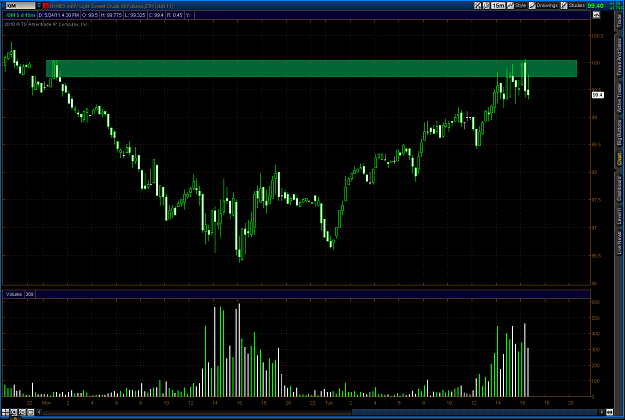Screen dimensions: 625x420
Task: Click the D: 5/24/11 4:30 PM readout
Action: [59, 15]
